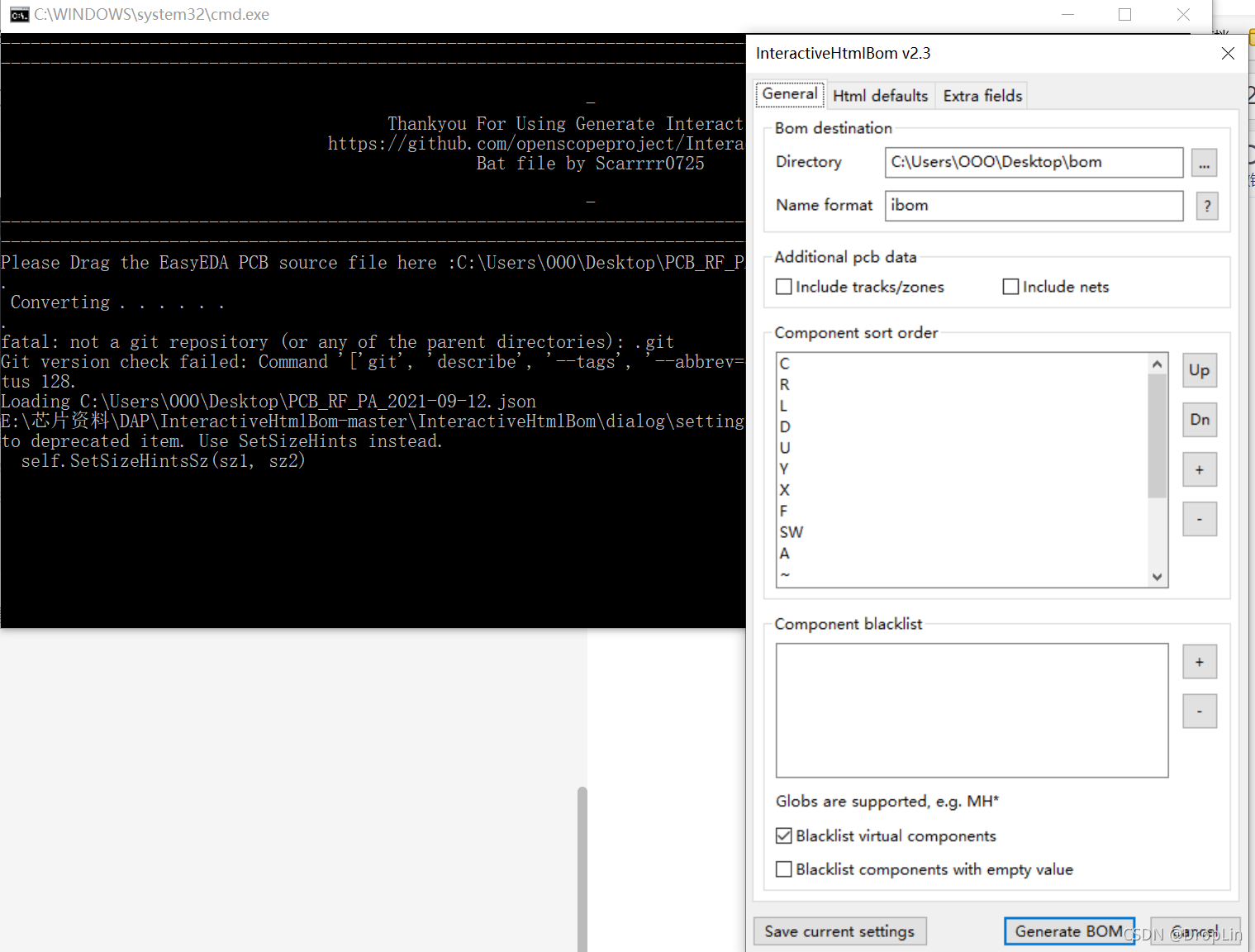Select 'C' in component sort order

962,364
